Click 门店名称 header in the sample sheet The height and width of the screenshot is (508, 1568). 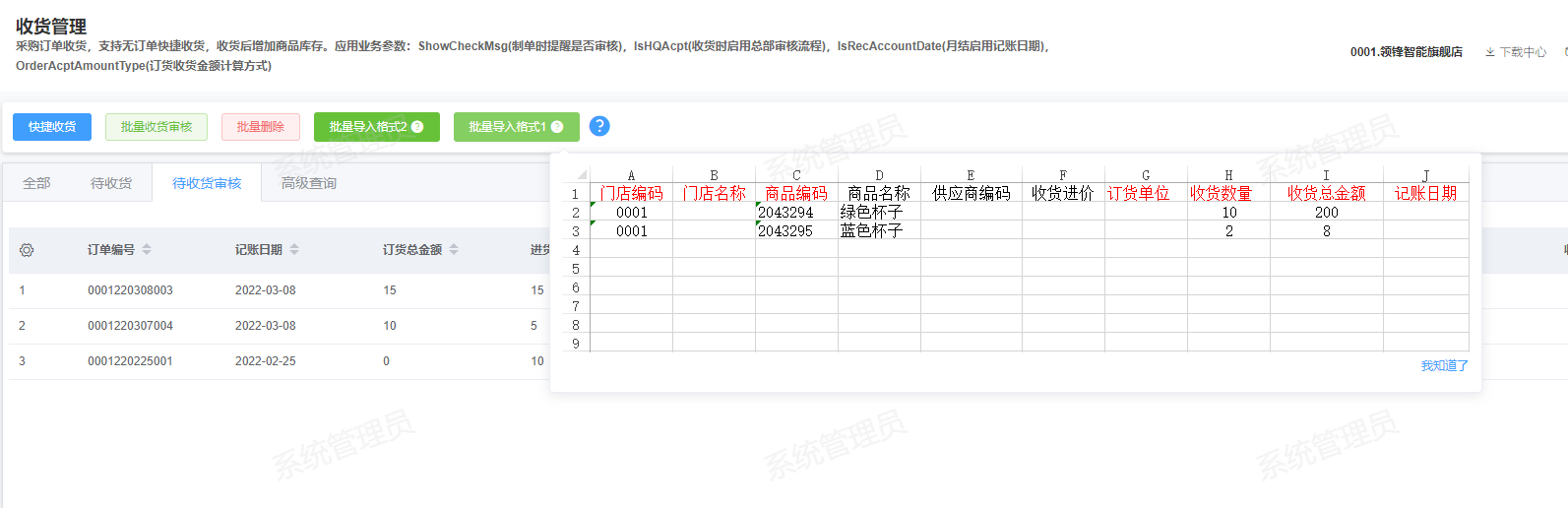[715, 193]
